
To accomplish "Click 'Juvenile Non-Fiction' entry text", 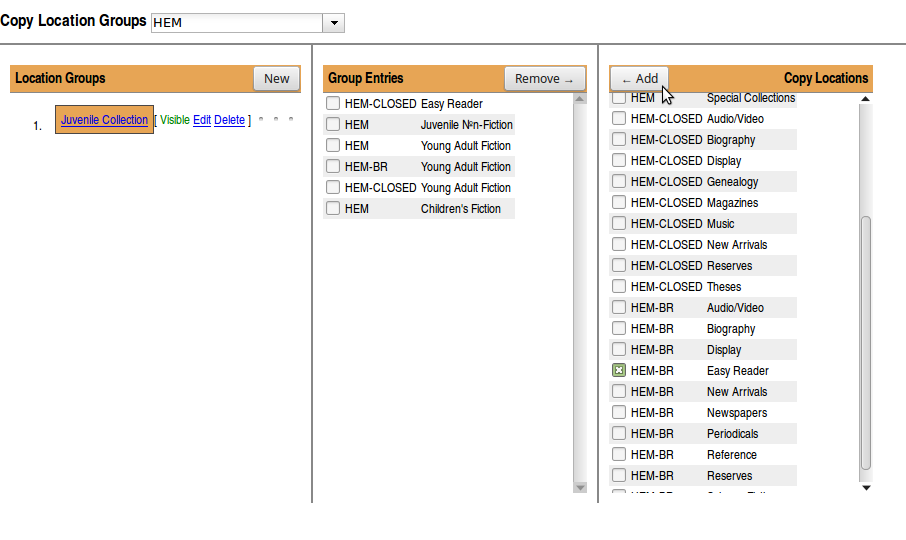I will pyautogui.click(x=466, y=125).
